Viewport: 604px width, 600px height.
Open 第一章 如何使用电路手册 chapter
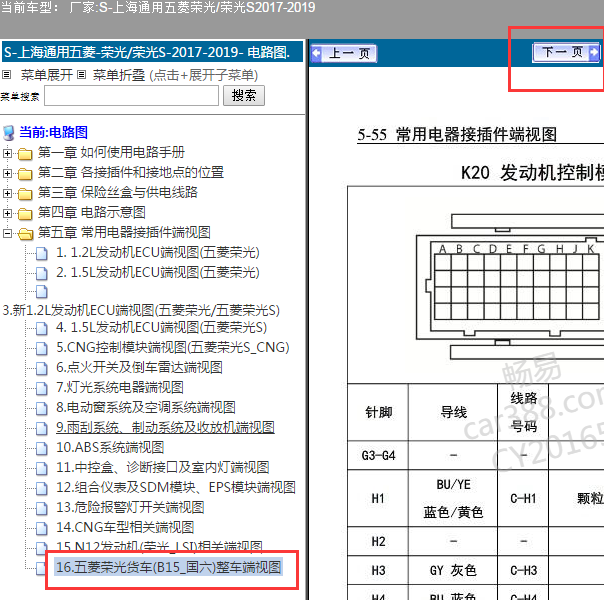tap(111, 153)
